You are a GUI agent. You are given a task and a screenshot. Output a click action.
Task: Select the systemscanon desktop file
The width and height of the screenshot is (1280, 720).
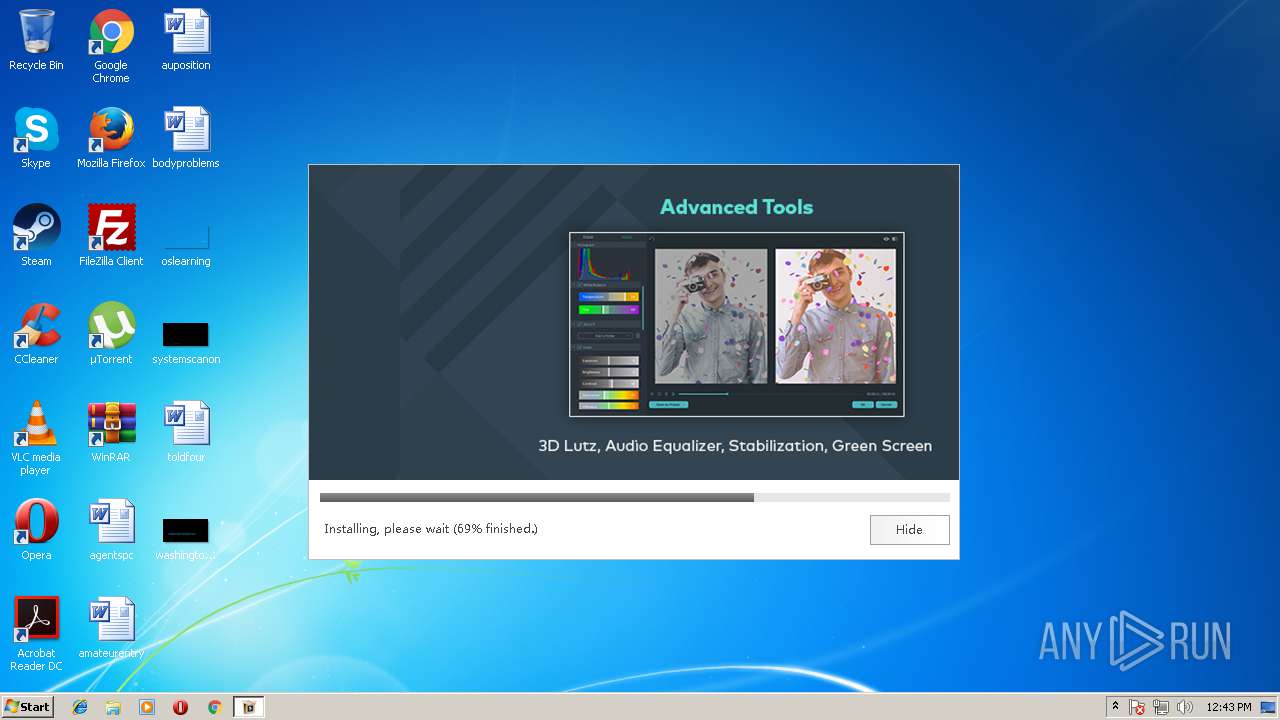pos(186,342)
